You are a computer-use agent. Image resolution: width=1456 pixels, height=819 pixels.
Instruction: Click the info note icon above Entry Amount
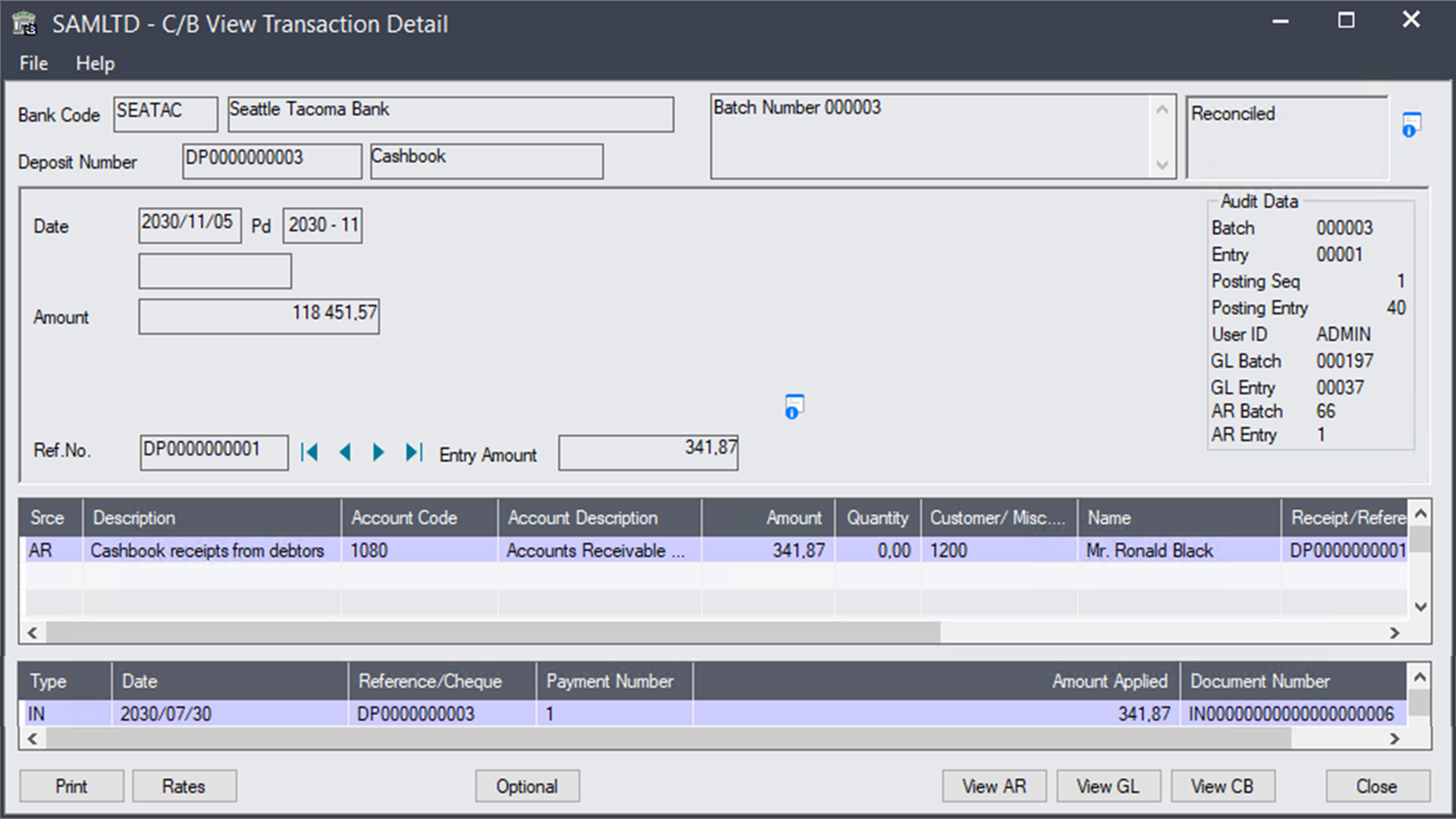[794, 407]
